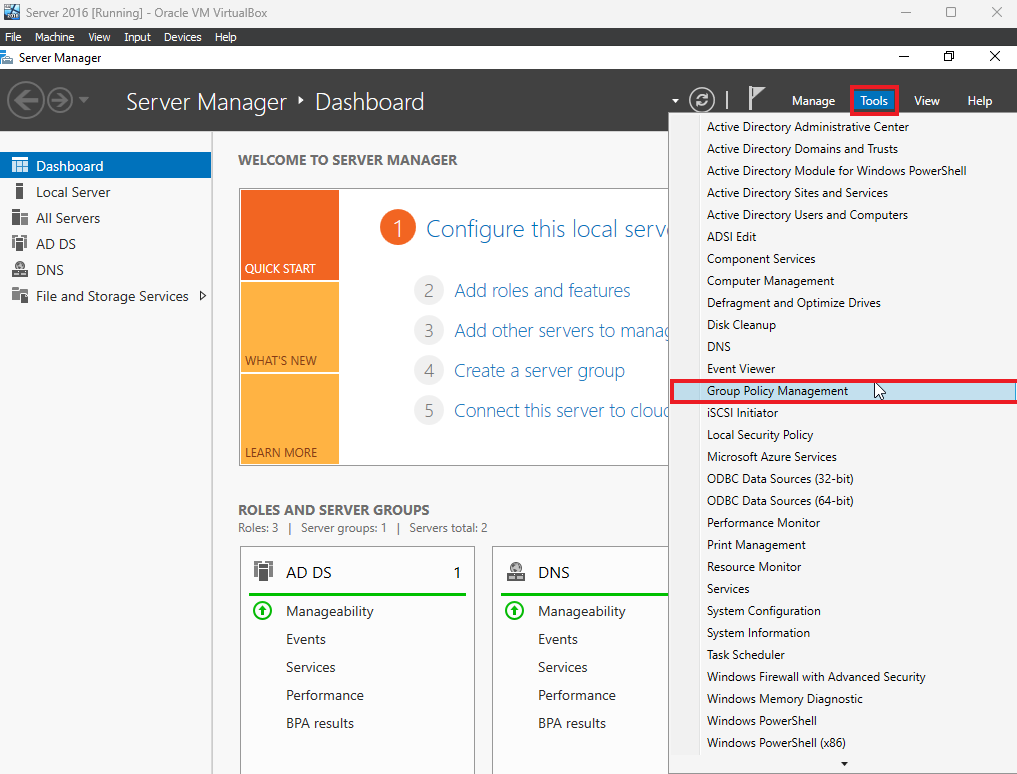The image size is (1017, 774).
Task: Open Performance Monitor tool
Action: click(763, 523)
